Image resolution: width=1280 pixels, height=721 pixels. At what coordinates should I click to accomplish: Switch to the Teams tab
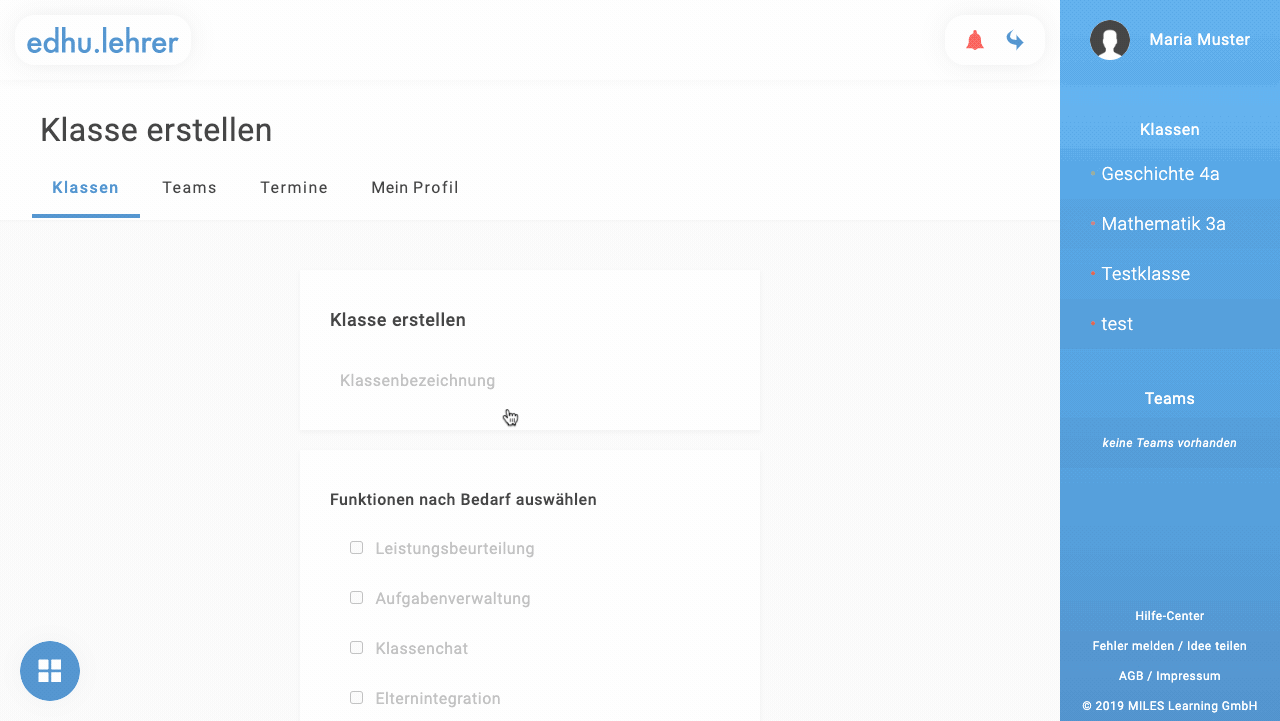190,188
